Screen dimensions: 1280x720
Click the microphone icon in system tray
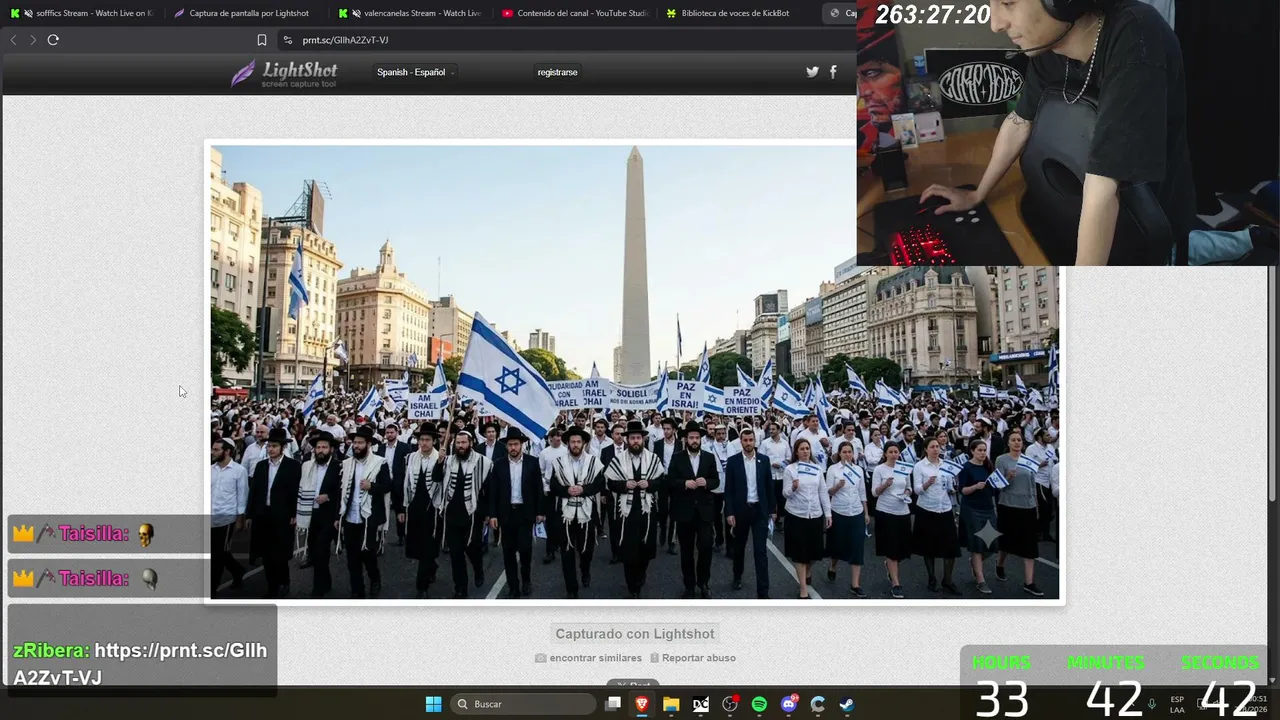pos(1151,704)
